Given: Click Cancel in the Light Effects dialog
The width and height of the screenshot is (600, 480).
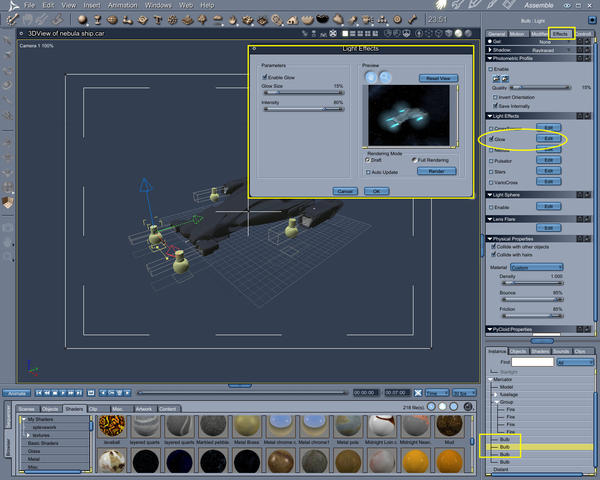Looking at the screenshot, I should point(345,191).
